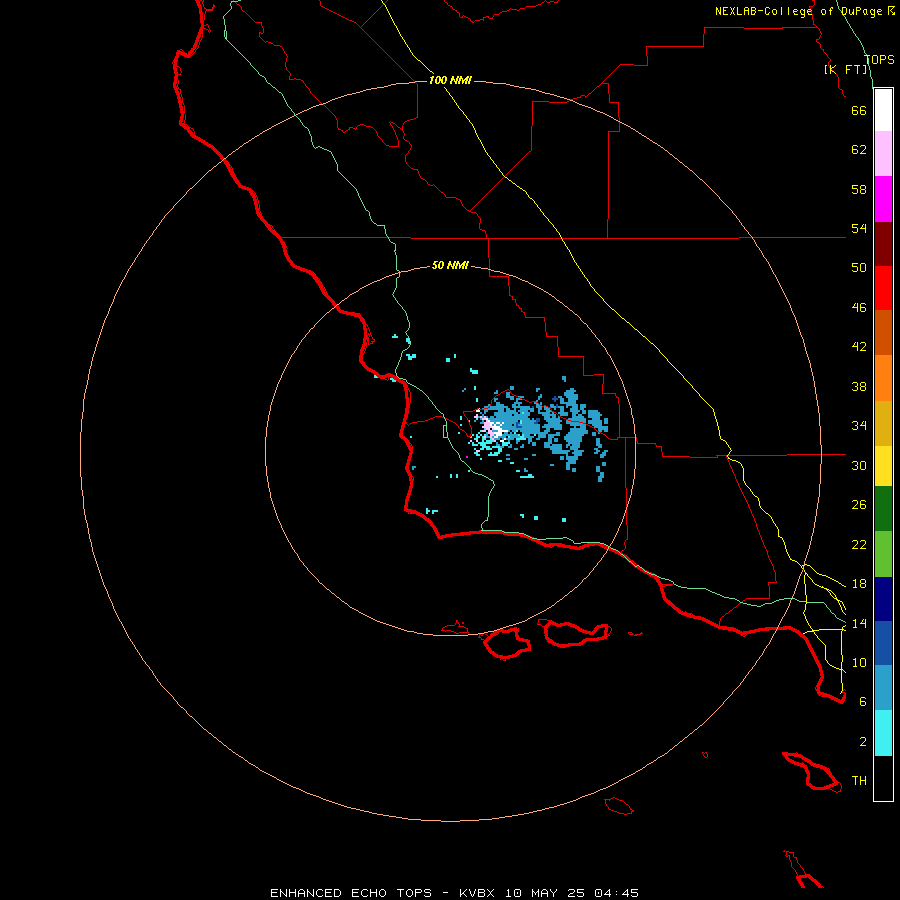
Task: Click the "100 NMI" range ring label
Action: pyautogui.click(x=450, y=80)
